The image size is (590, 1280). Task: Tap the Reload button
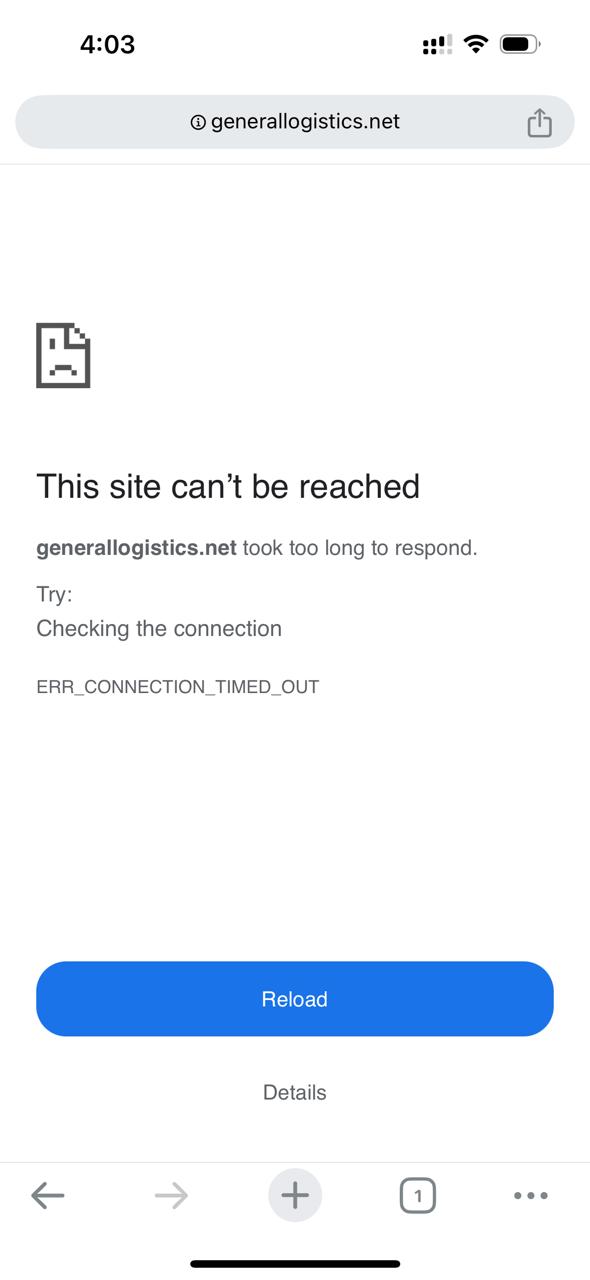click(x=295, y=999)
